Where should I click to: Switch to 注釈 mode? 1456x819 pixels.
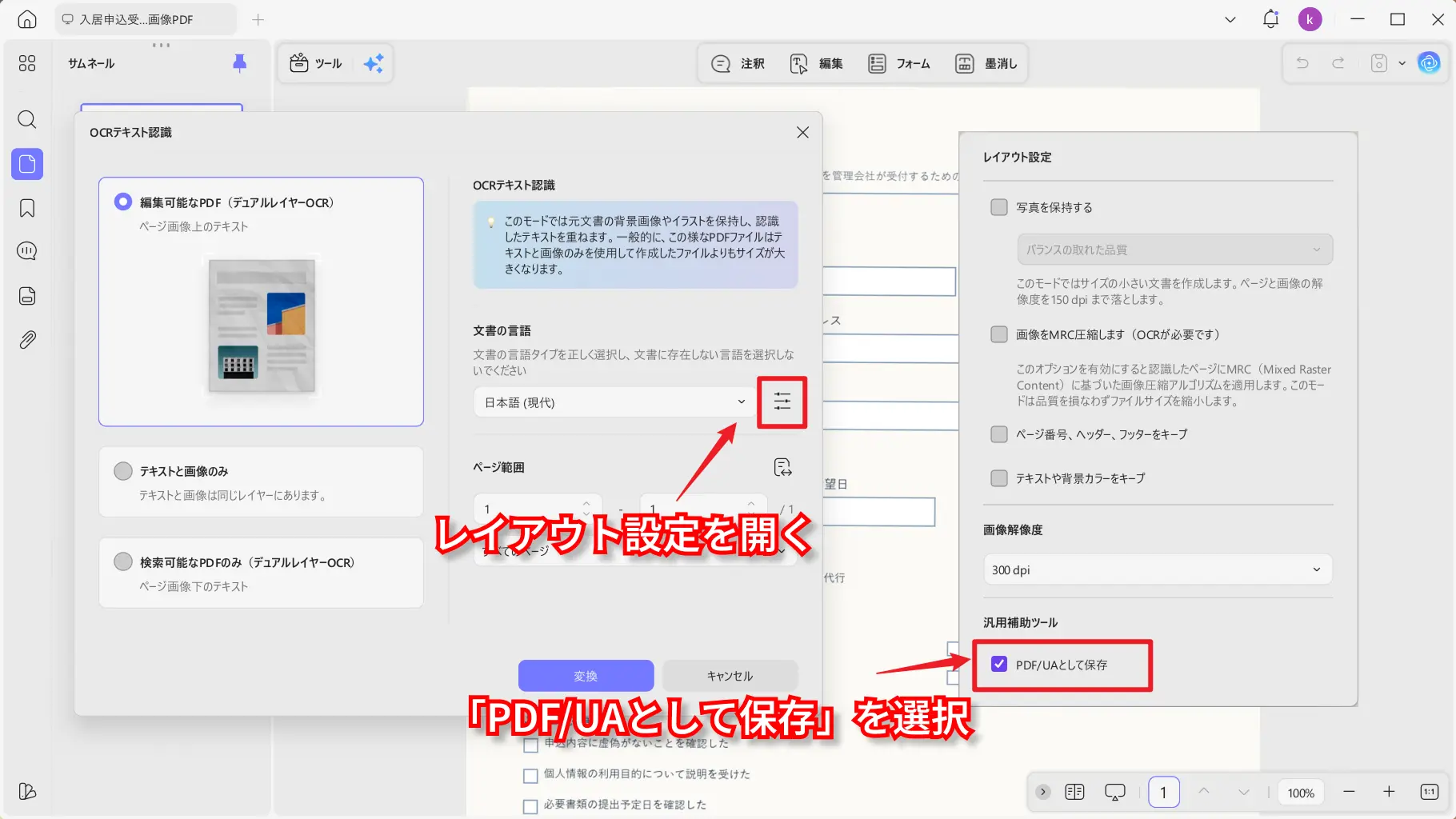pyautogui.click(x=738, y=63)
